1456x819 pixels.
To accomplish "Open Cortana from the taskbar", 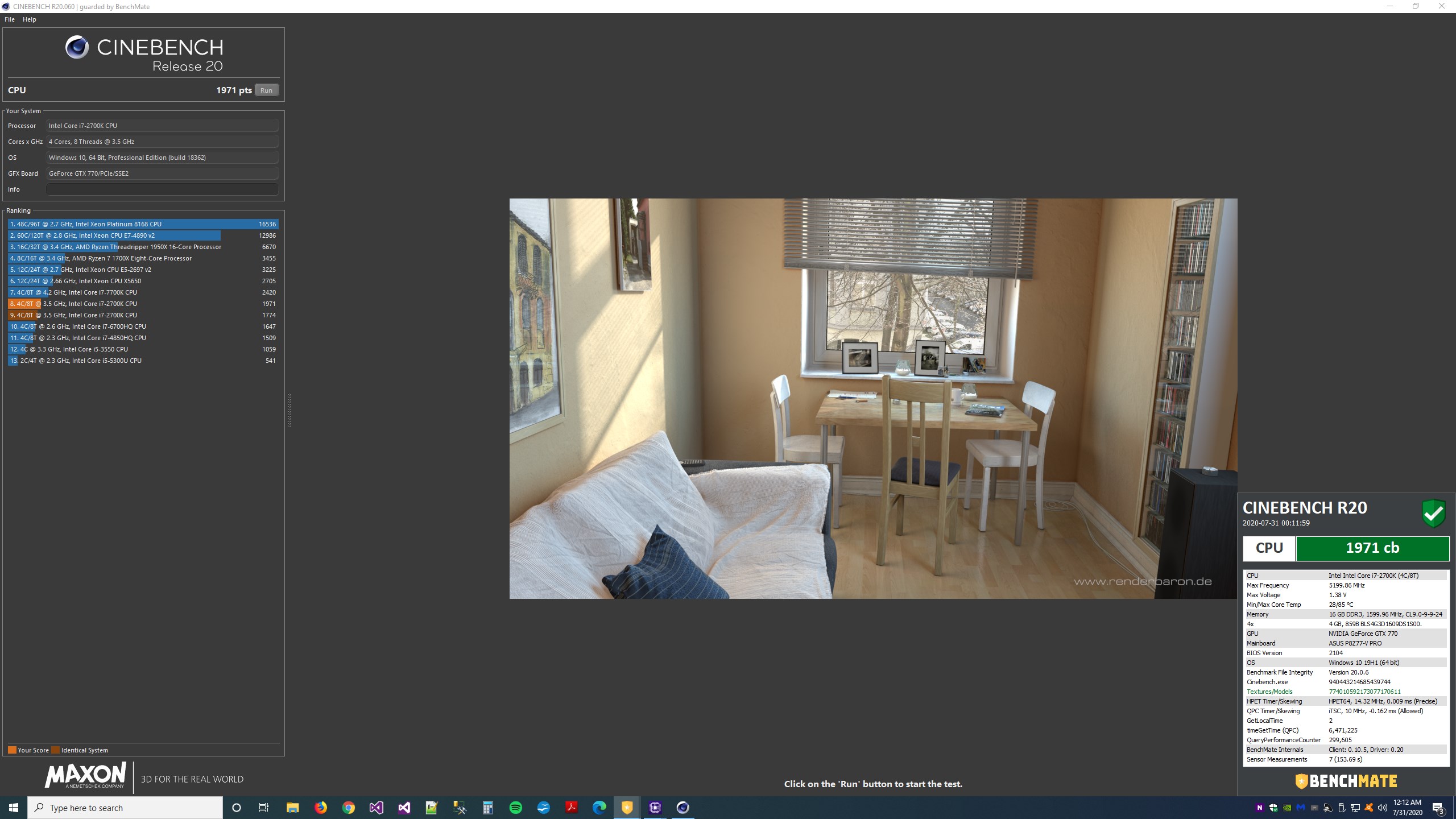I will [237, 808].
